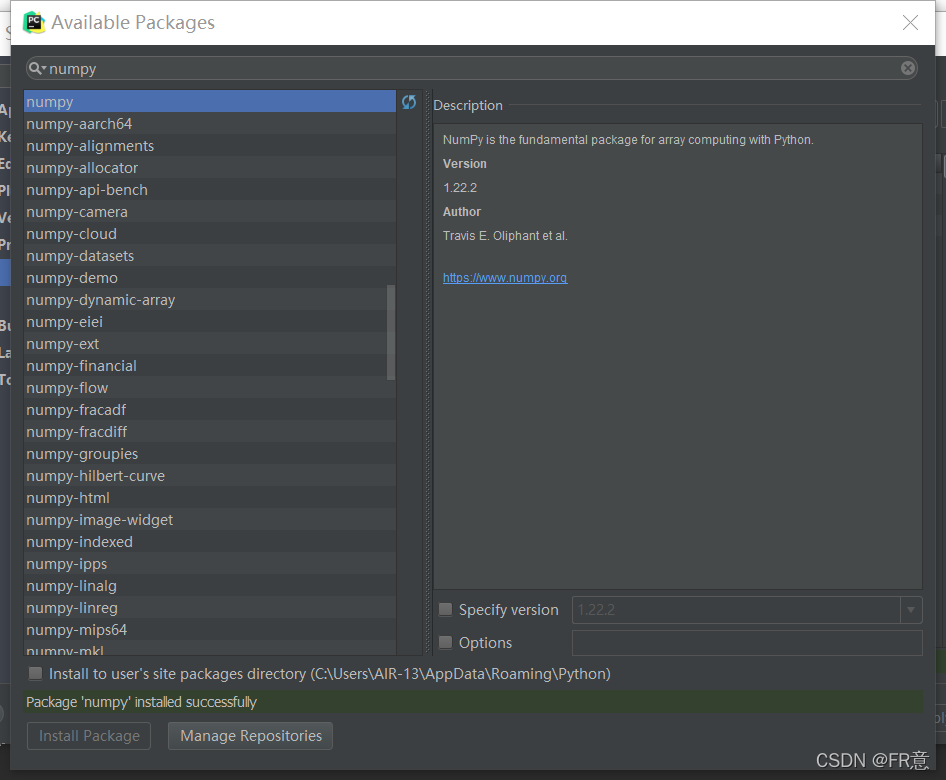946x780 pixels.
Task: Click the reload package list icon
Action: pyautogui.click(x=409, y=102)
